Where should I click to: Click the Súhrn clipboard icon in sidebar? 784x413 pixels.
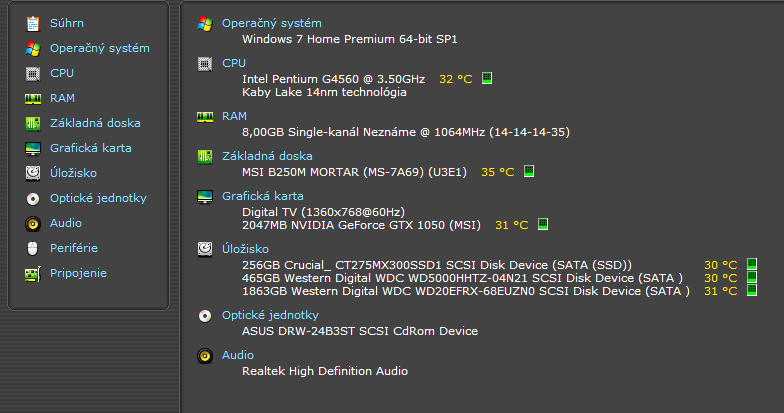pos(32,23)
